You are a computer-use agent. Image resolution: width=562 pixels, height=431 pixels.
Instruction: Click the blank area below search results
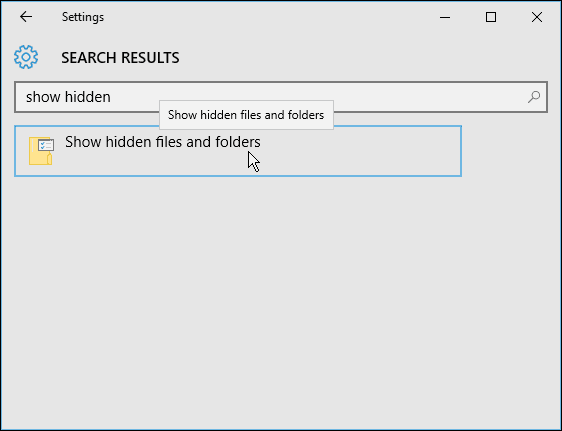coord(281,301)
